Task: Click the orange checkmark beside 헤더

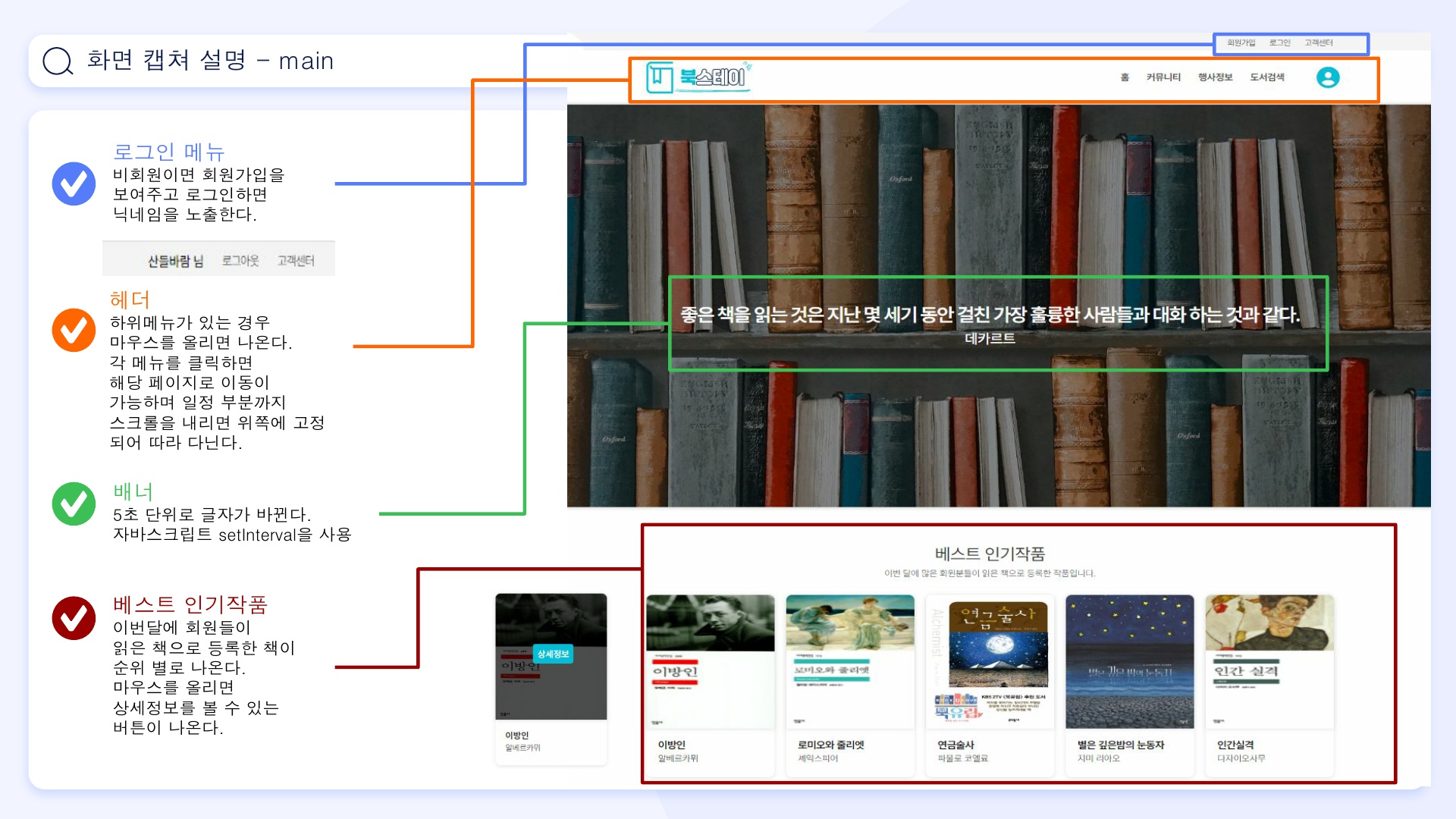Action: (74, 330)
